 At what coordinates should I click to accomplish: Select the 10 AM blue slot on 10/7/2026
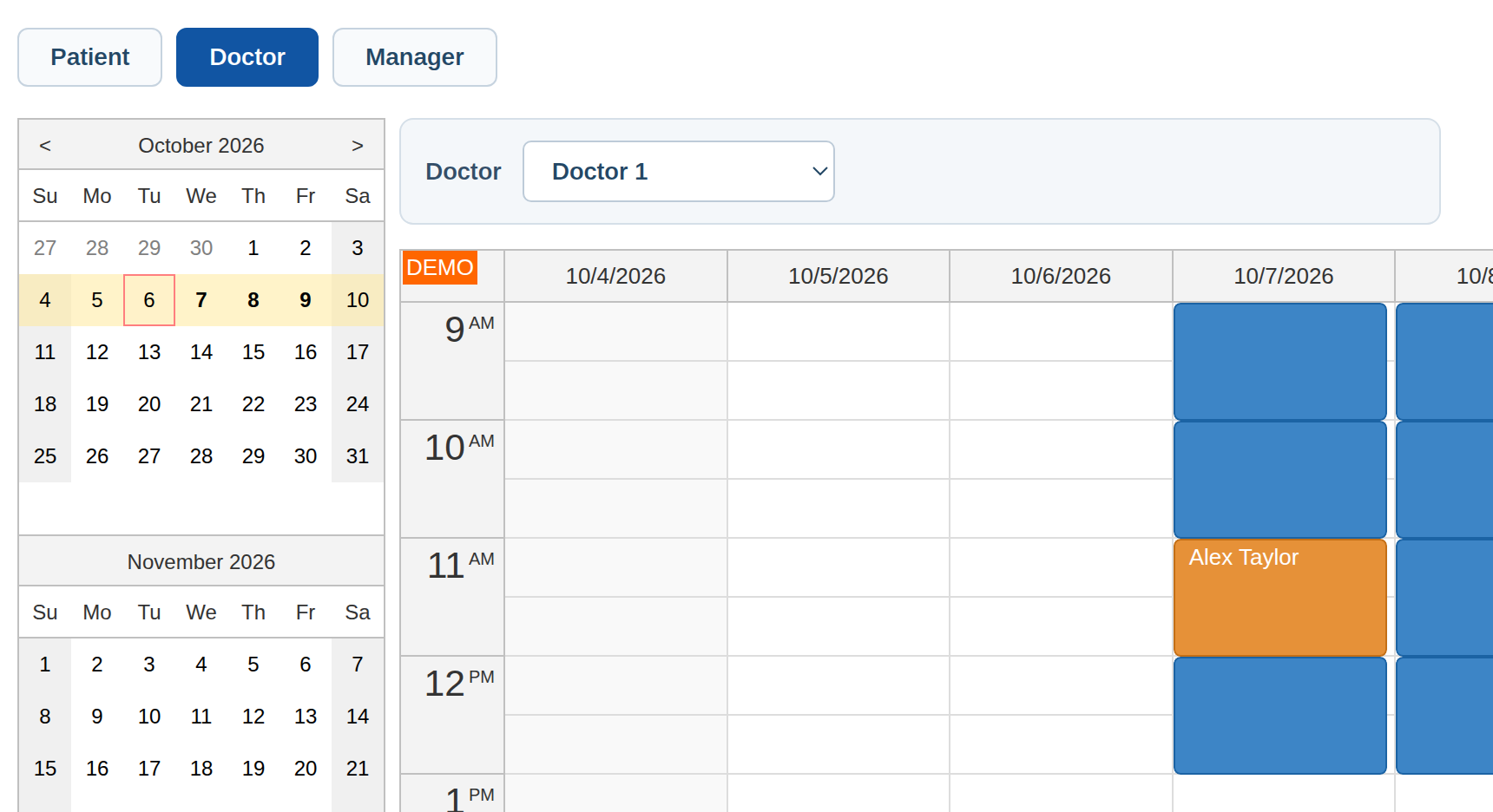click(1280, 480)
